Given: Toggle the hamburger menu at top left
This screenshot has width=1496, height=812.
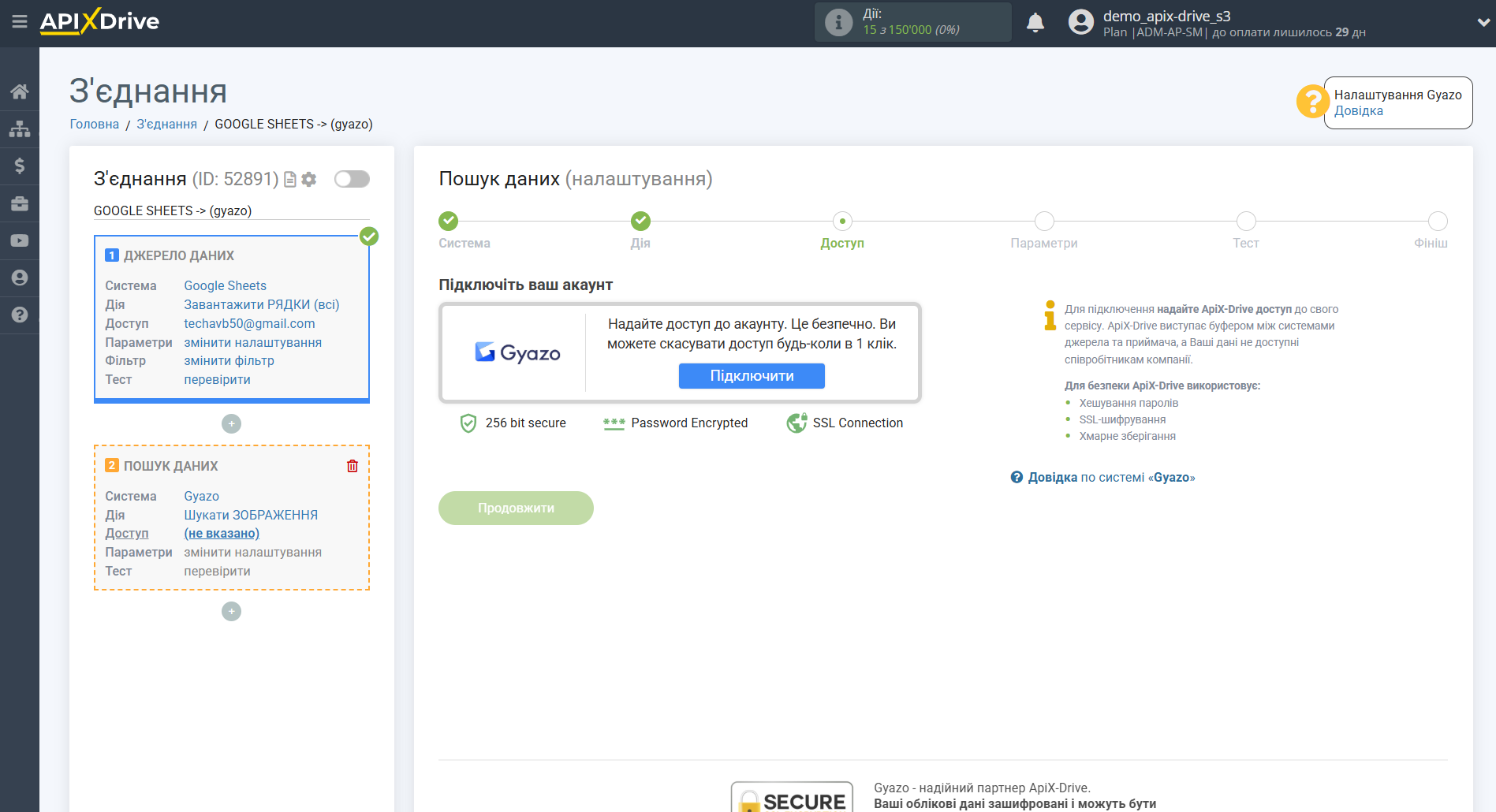Looking at the screenshot, I should point(20,22).
